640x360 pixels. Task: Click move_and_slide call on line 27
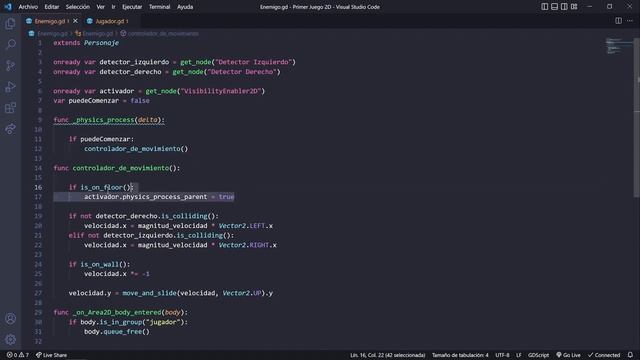coord(149,293)
